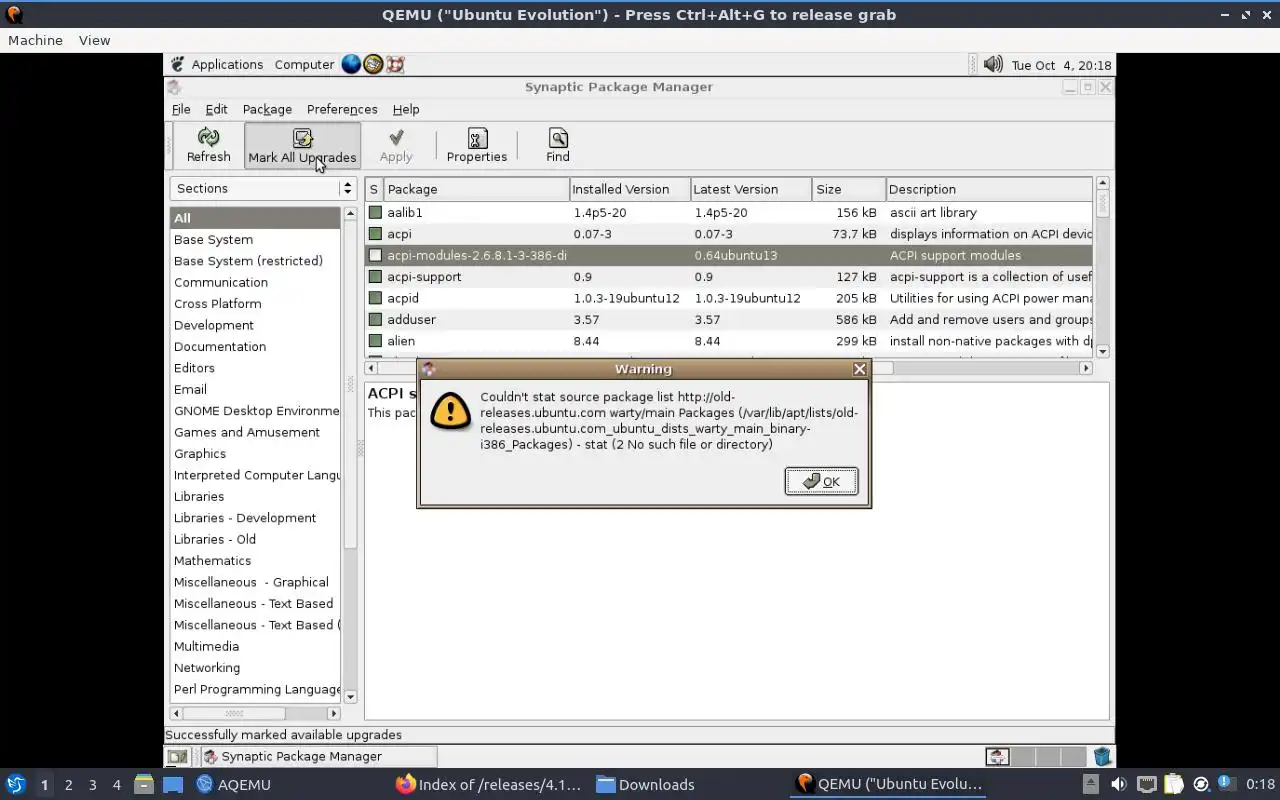Screen dimensions: 1280x800
Task: Sort by the Installed Version column header
Action: point(630,189)
